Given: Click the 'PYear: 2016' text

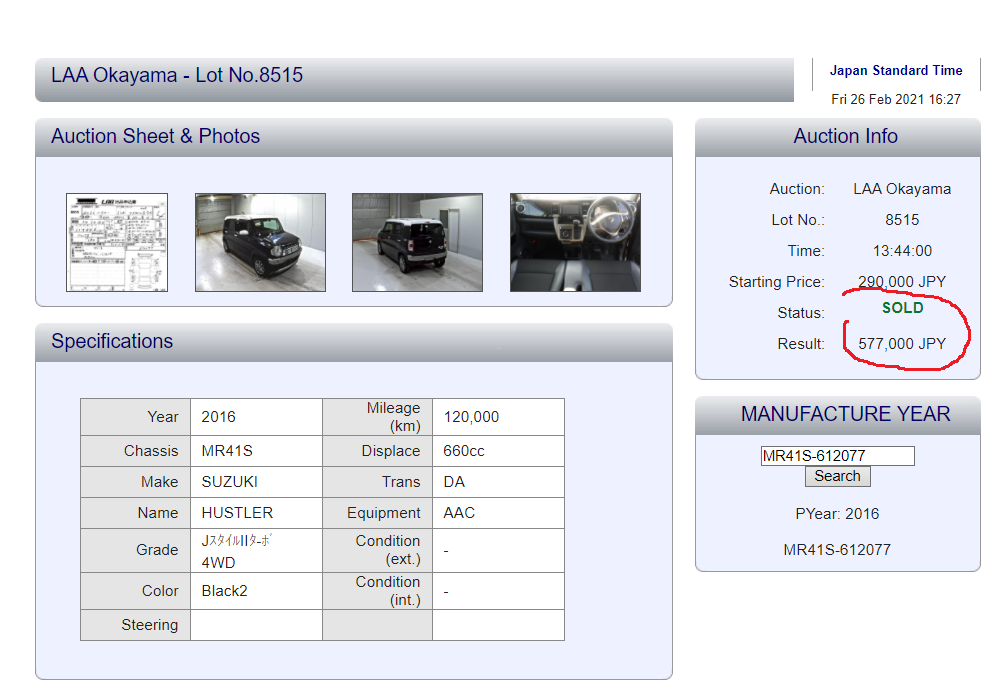Looking at the screenshot, I should [x=837, y=514].
